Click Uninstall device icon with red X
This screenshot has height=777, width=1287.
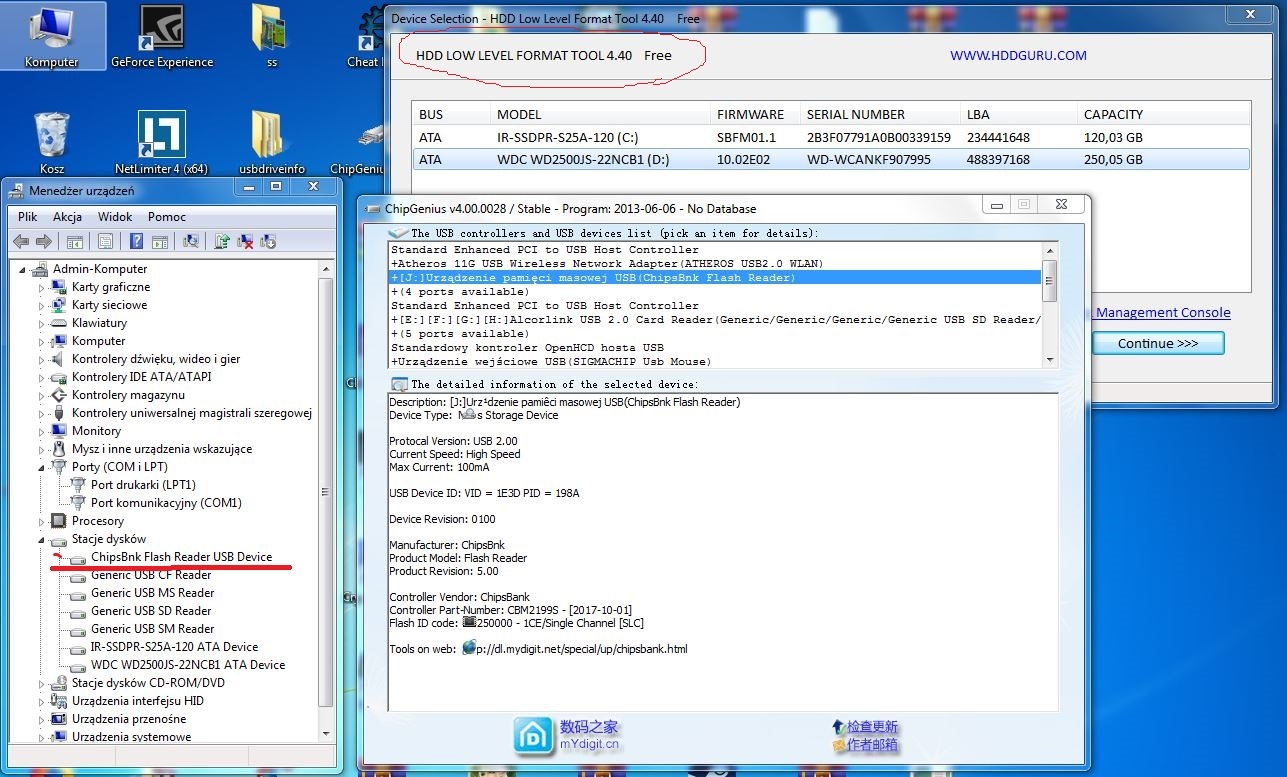pos(244,241)
